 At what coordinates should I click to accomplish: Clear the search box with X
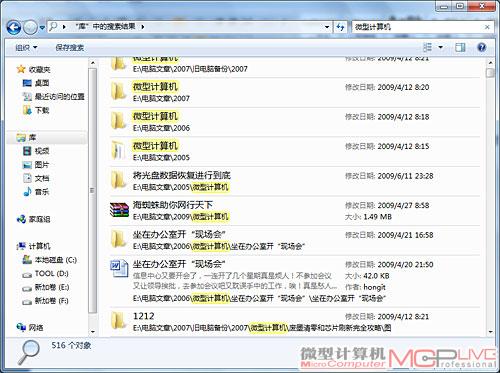[487, 27]
